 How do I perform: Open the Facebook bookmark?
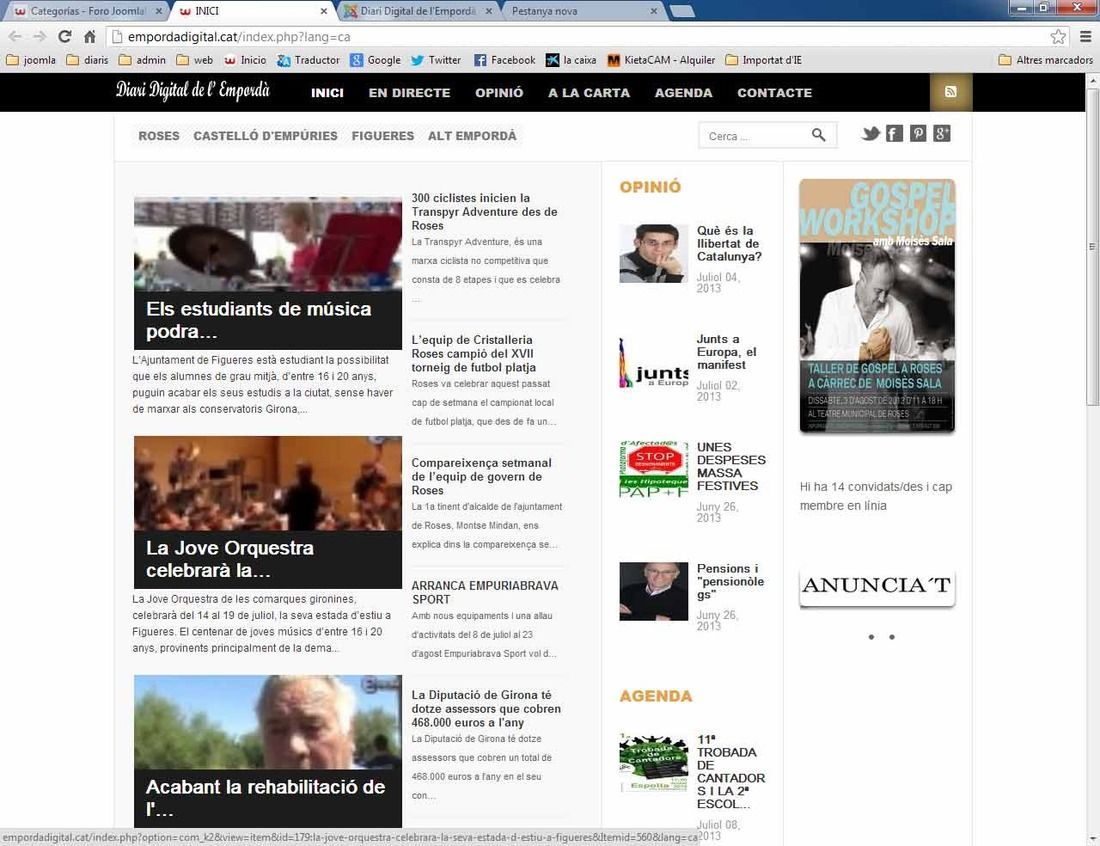click(x=504, y=60)
